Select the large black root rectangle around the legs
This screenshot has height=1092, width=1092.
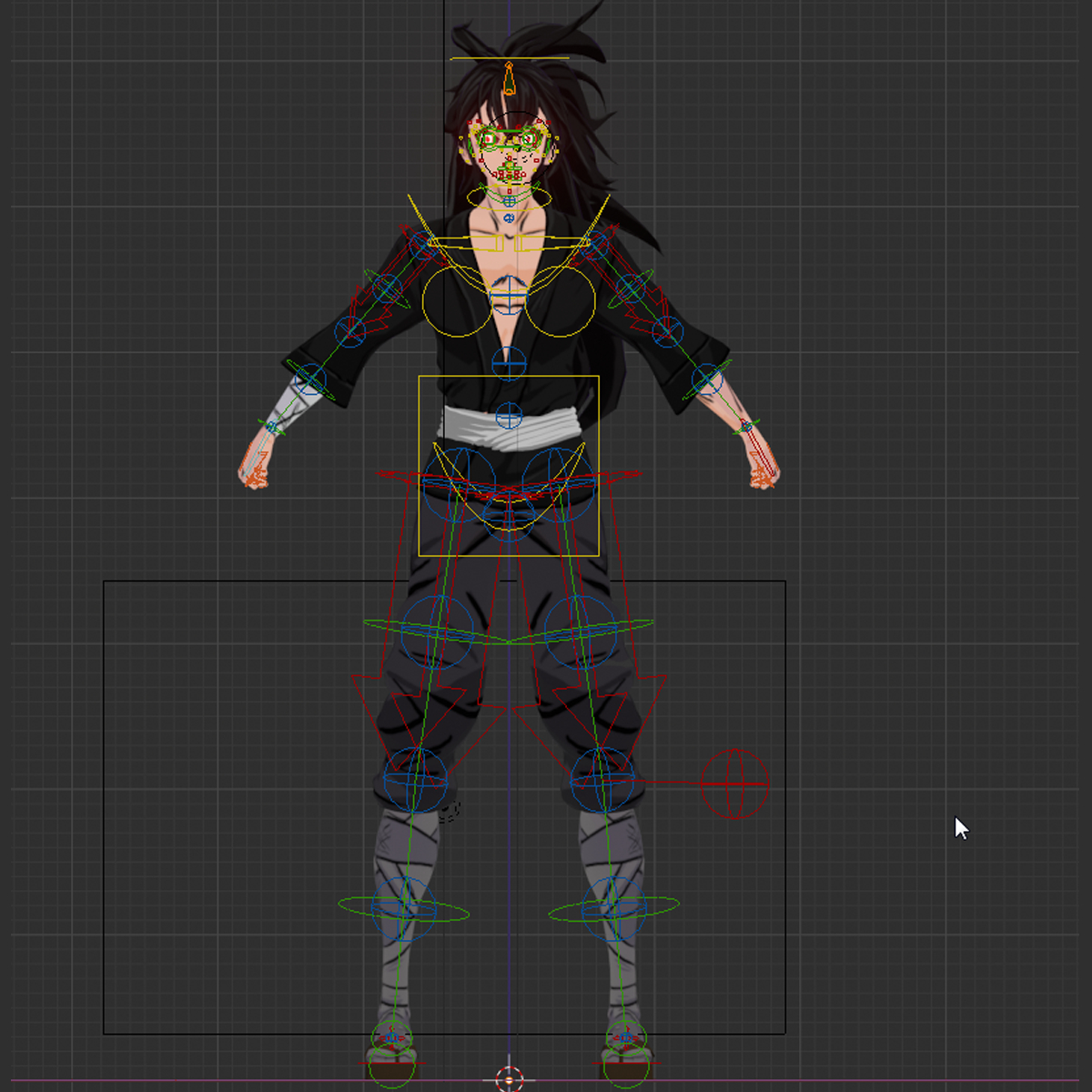105,801
